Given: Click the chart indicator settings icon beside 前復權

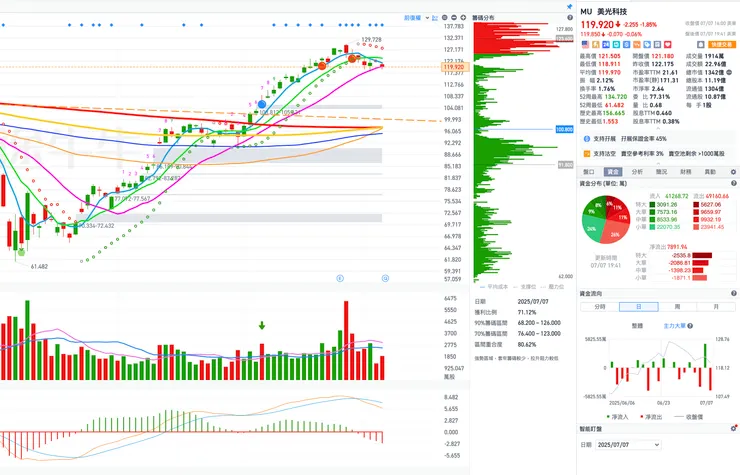Looking at the screenshot, I should tap(435, 17).
